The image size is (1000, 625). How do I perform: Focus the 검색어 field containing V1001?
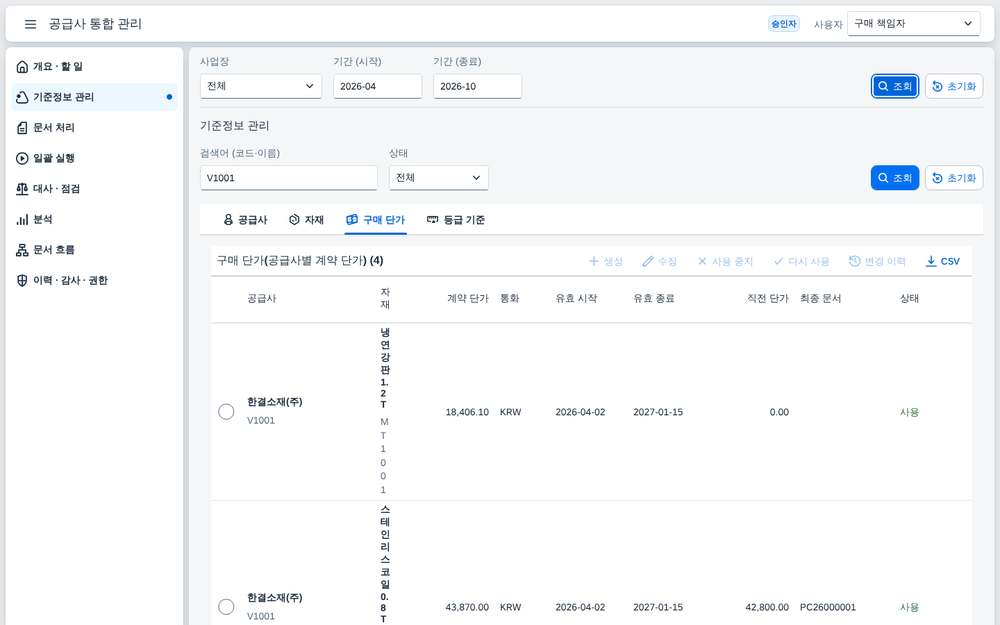[289, 178]
